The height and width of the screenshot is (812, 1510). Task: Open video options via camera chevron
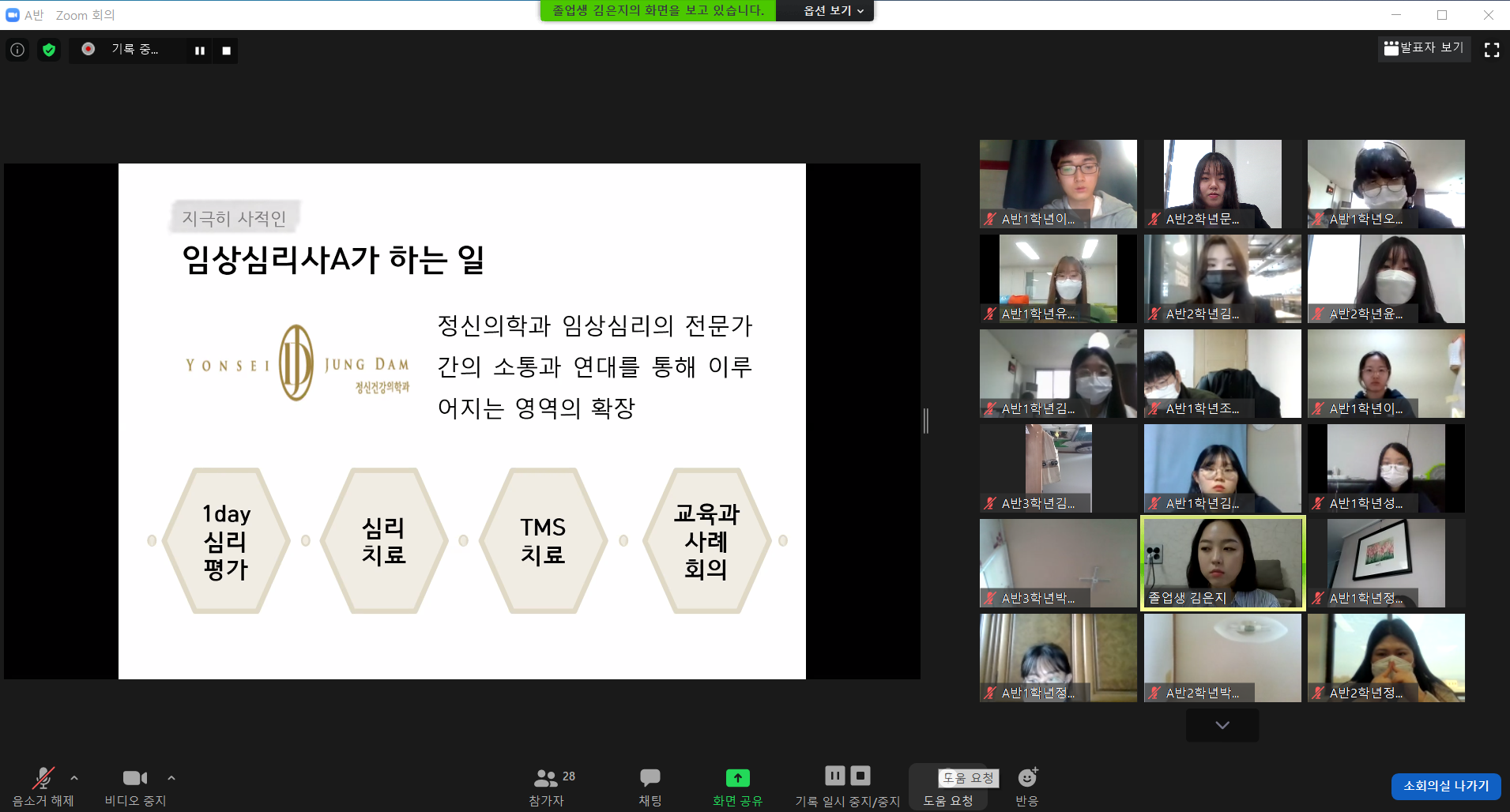click(171, 778)
